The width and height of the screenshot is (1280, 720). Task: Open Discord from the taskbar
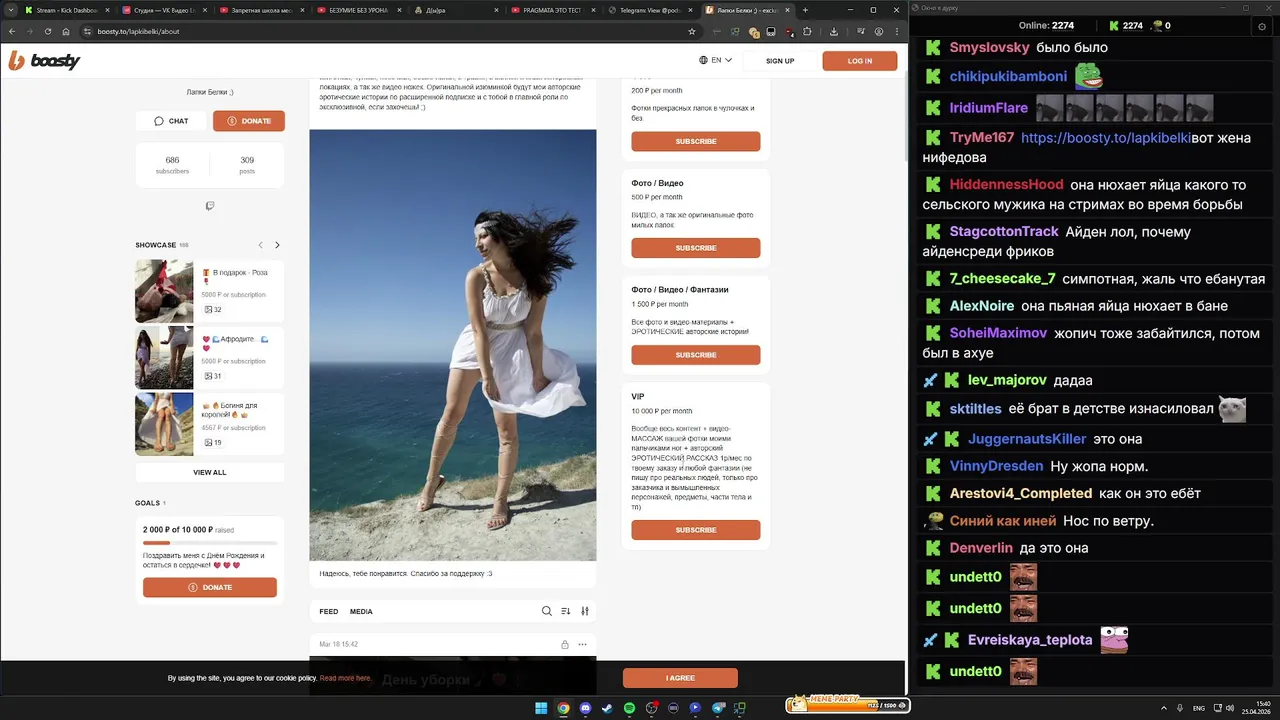coord(585,708)
